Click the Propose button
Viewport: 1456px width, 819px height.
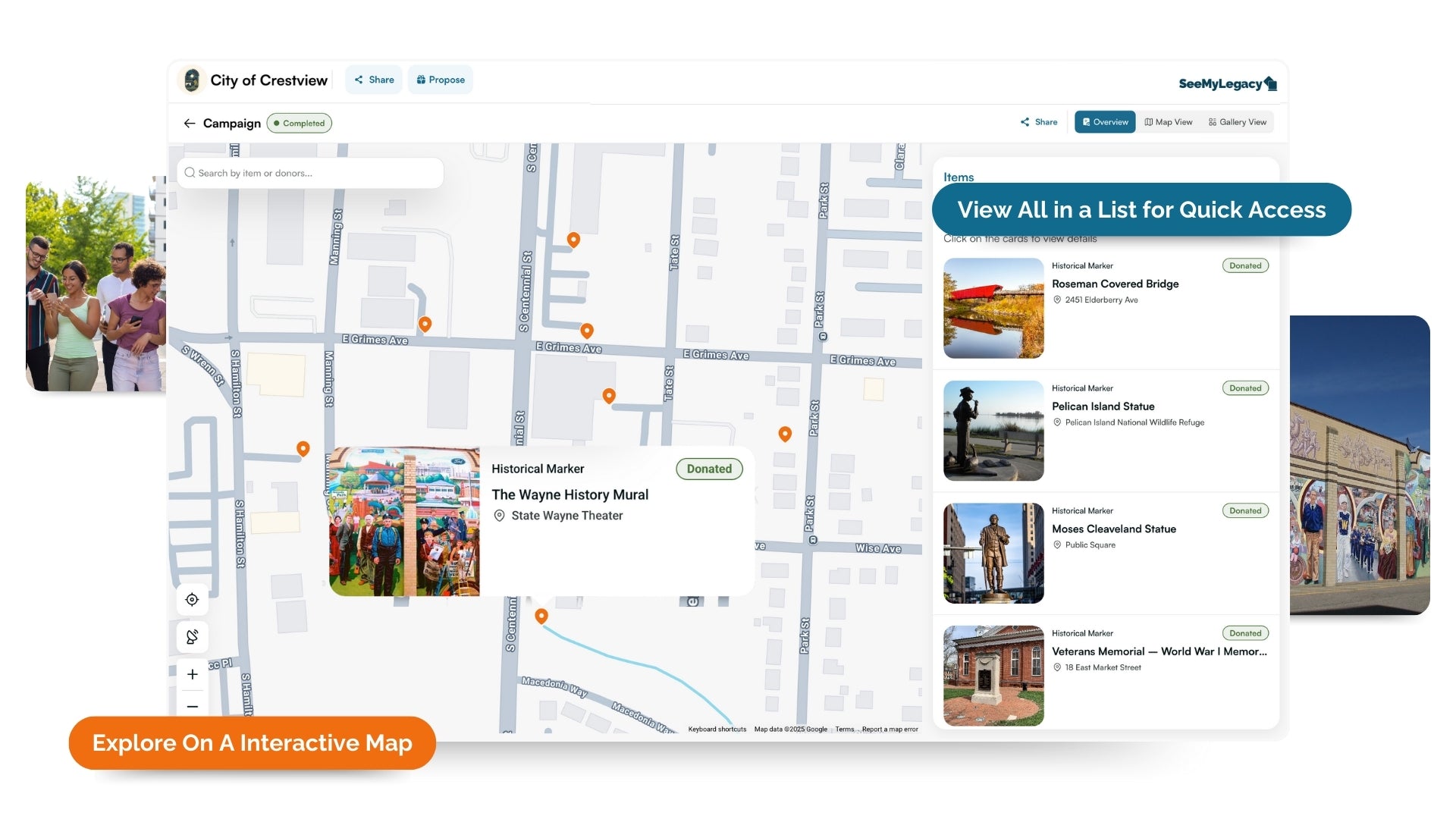point(441,80)
